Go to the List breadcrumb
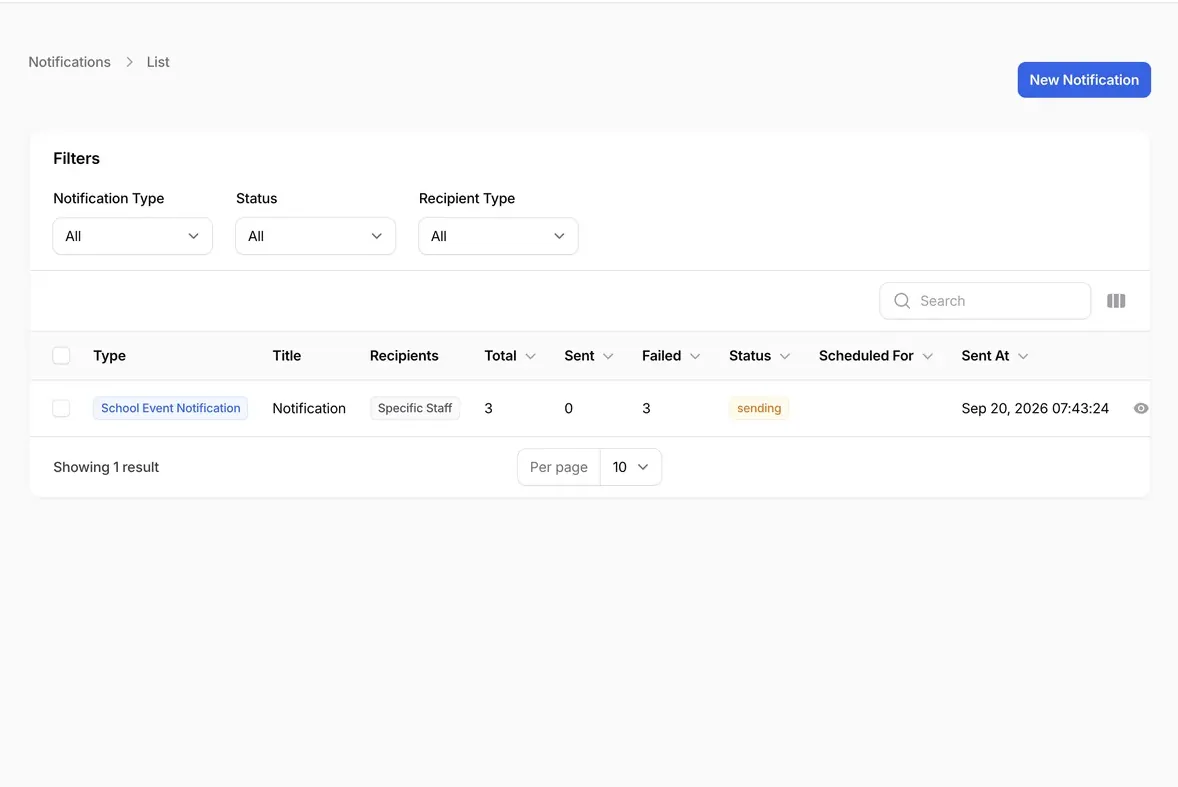The image size is (1178, 787). tap(158, 62)
